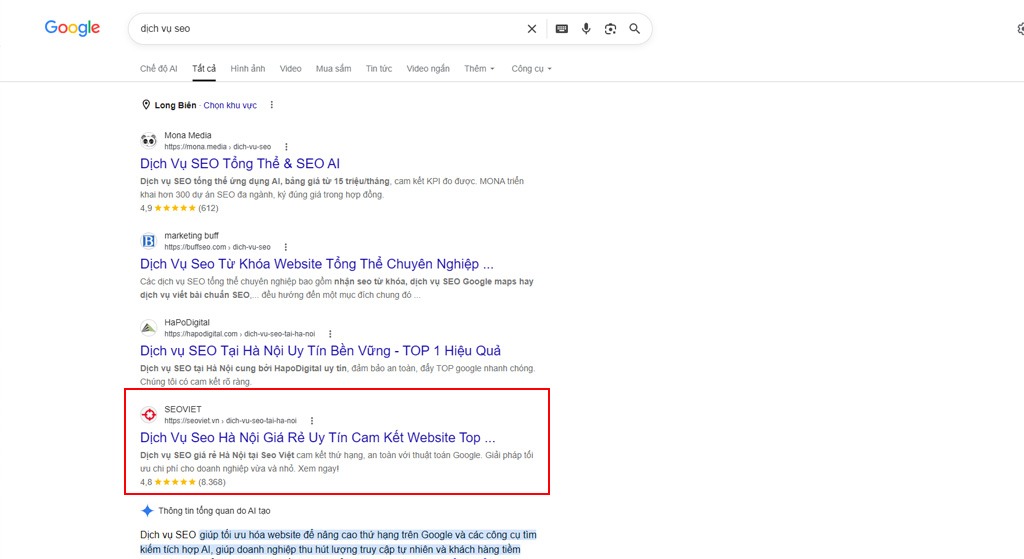The image size is (1024, 559).
Task: Open the Video ngắn tab
Action: click(428, 69)
